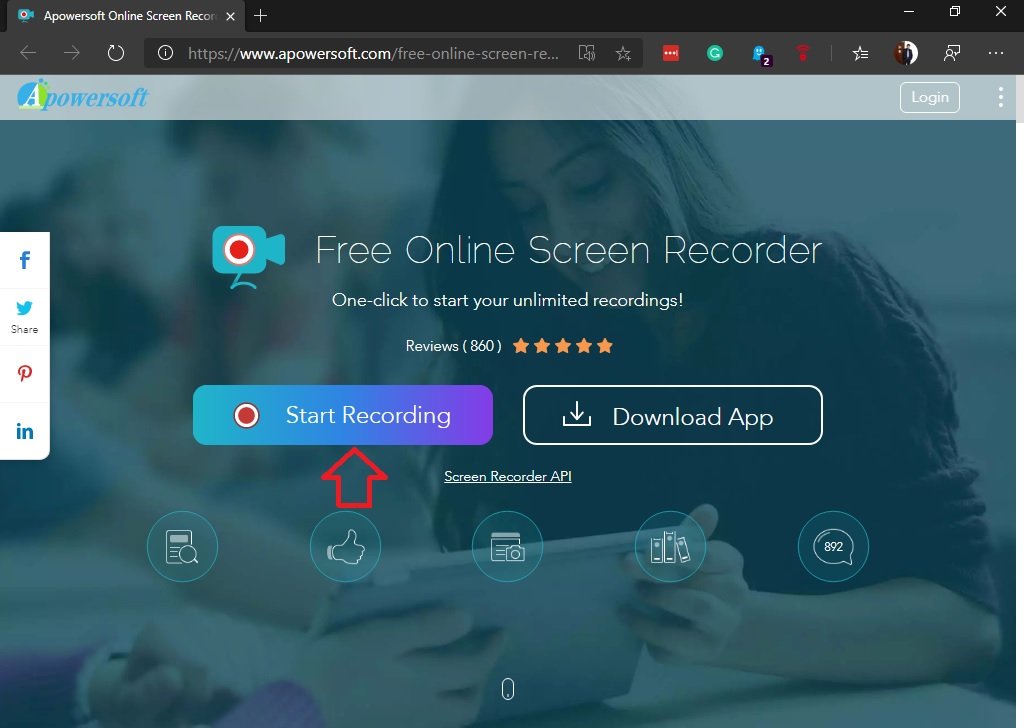The height and width of the screenshot is (728, 1024).
Task: Click the five-star review rating
Action: tap(562, 346)
